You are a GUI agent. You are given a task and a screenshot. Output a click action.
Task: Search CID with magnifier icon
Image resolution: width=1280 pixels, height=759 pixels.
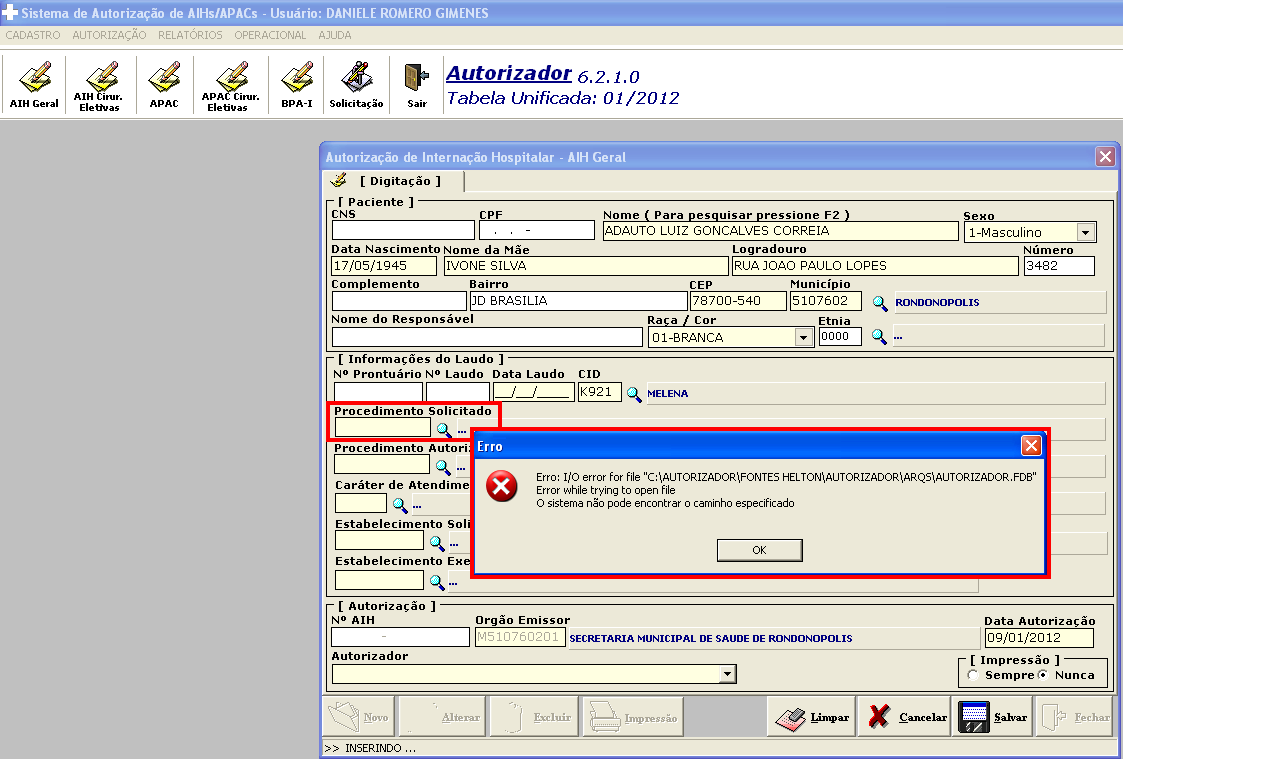[x=634, y=394]
